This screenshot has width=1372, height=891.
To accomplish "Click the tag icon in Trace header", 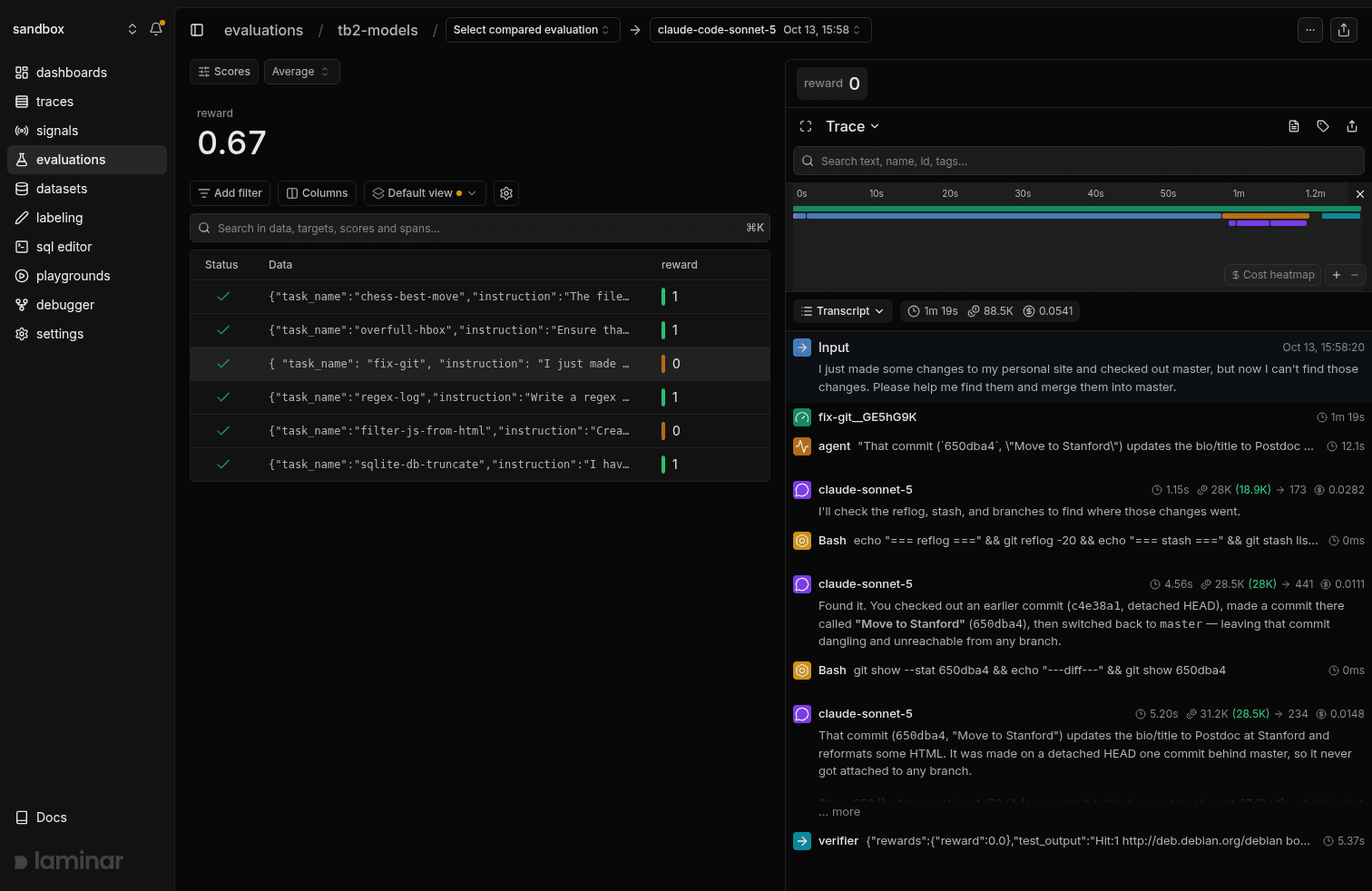I will 1323,127.
